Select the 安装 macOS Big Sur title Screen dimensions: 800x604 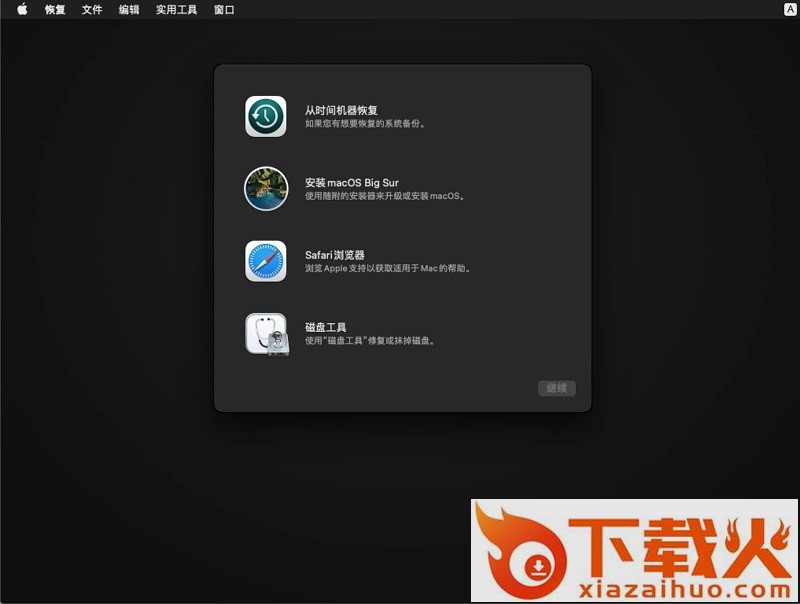352,183
